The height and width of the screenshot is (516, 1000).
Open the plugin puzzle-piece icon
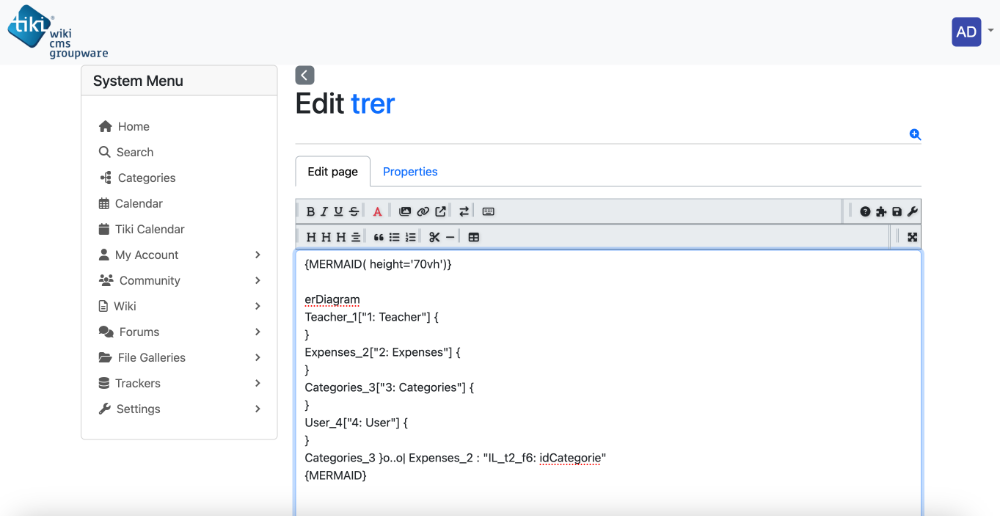(881, 212)
